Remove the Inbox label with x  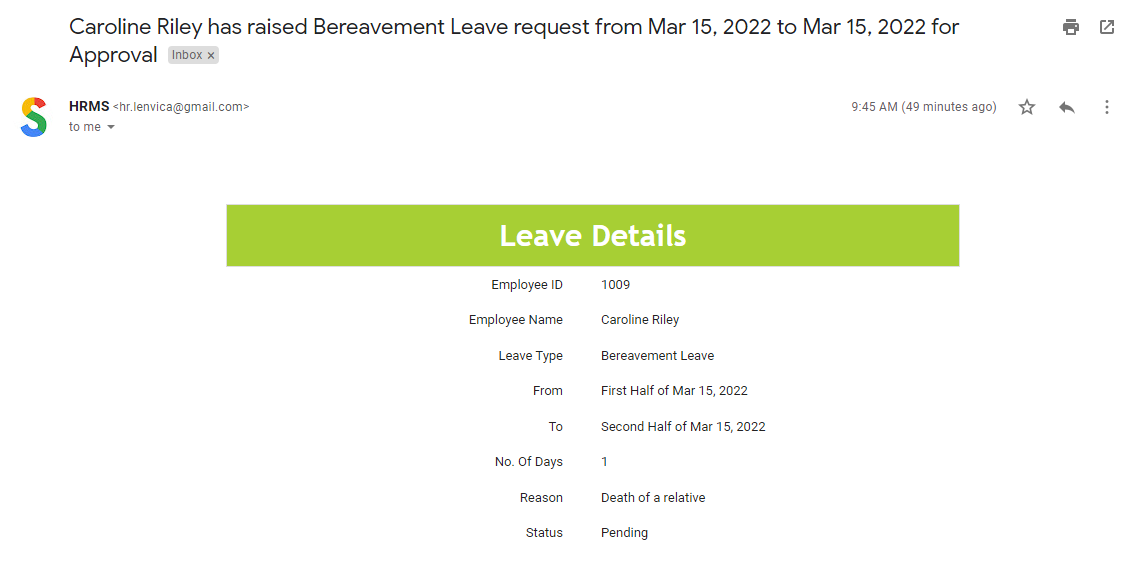(x=211, y=56)
